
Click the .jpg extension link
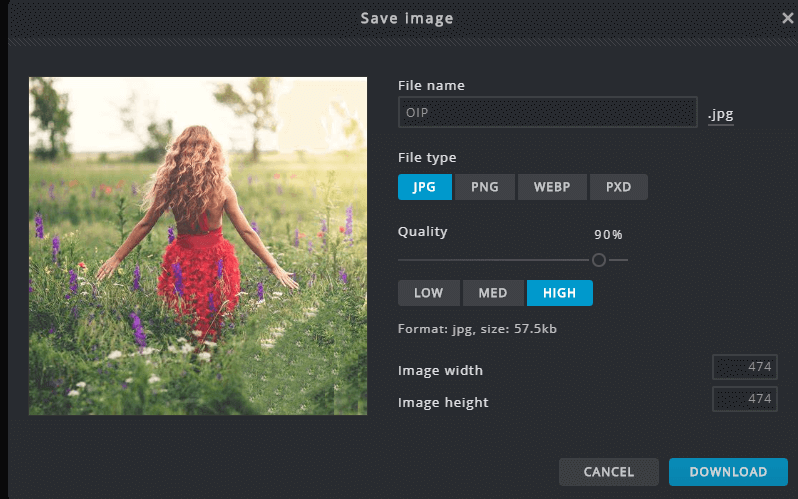point(720,114)
